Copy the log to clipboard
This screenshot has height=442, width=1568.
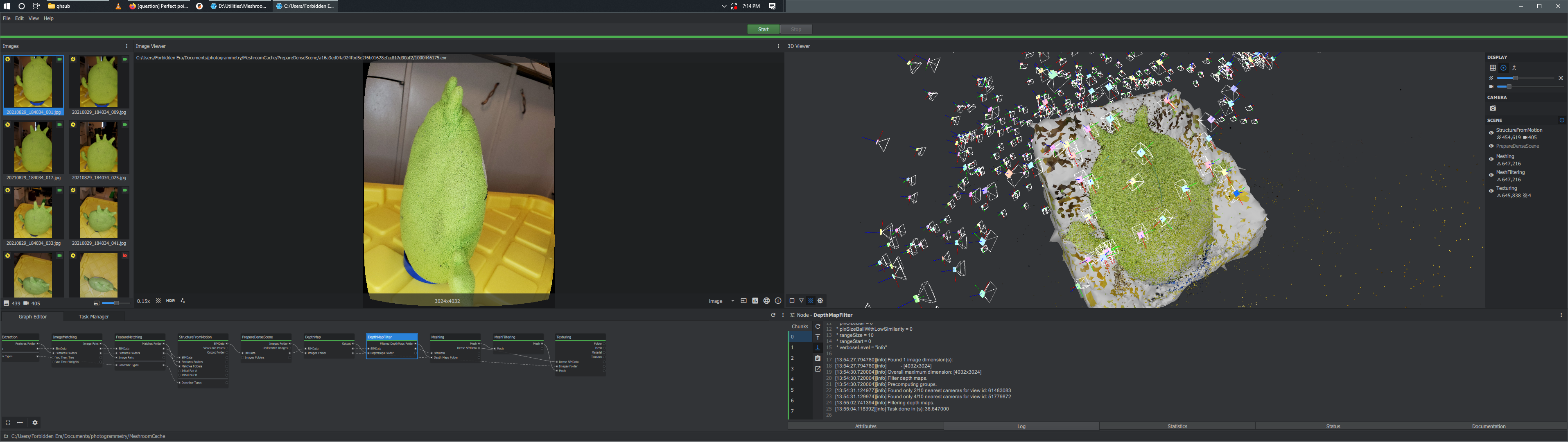point(818,359)
